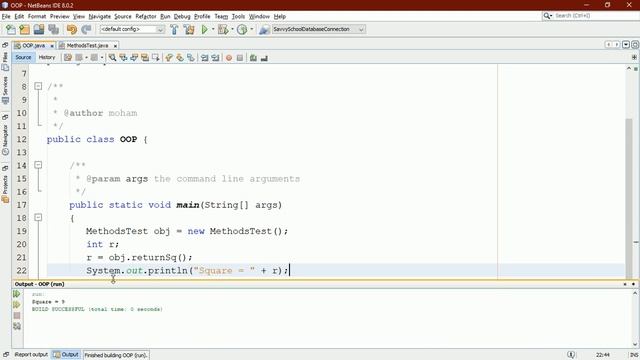Click the Find Selection magnifier icon
Viewport: 640px width, 360px height.
pyautogui.click(x=112, y=58)
